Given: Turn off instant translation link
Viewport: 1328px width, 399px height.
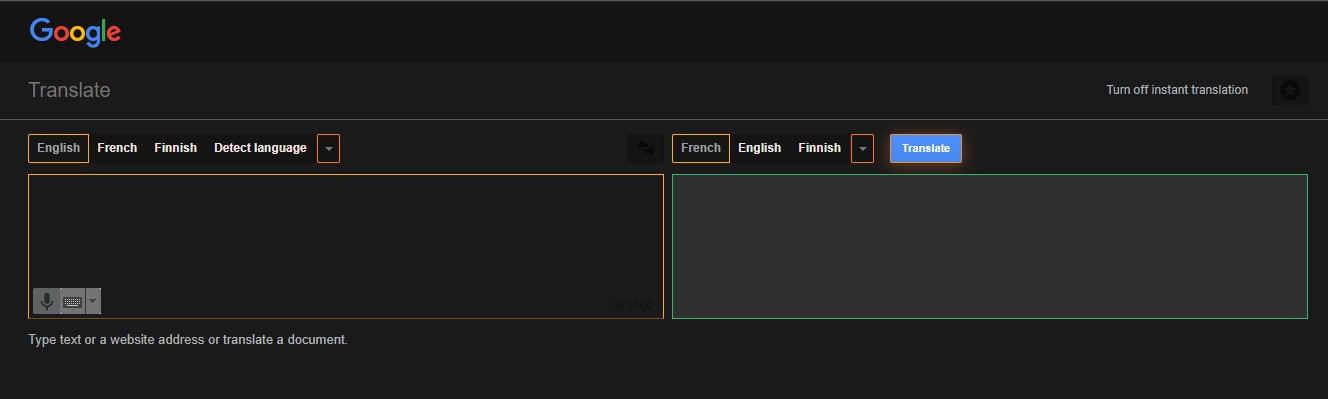Looking at the screenshot, I should click(x=1177, y=90).
